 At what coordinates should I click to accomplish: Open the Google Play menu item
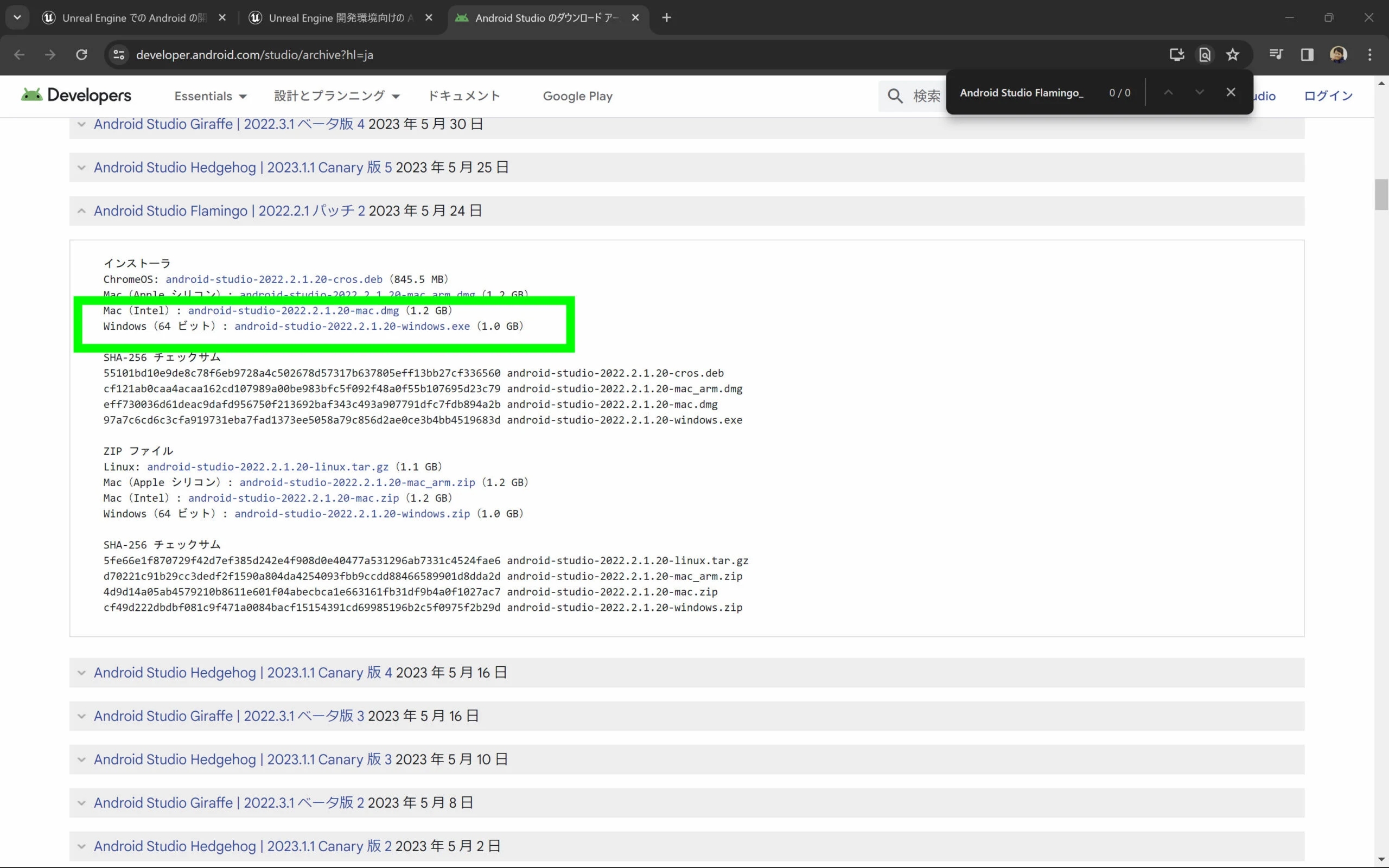[x=577, y=96]
